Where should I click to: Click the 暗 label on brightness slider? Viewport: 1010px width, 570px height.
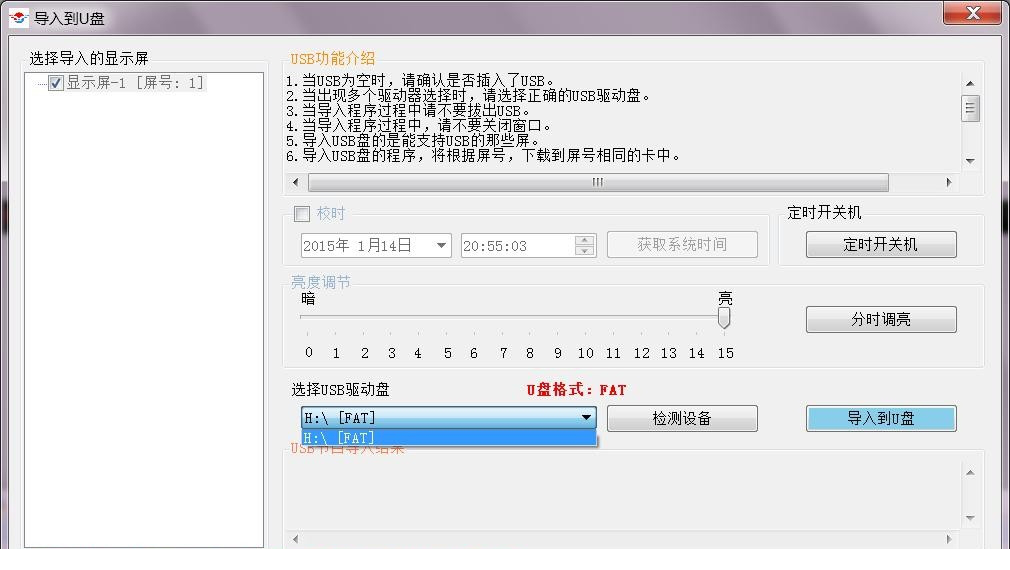[x=309, y=298]
